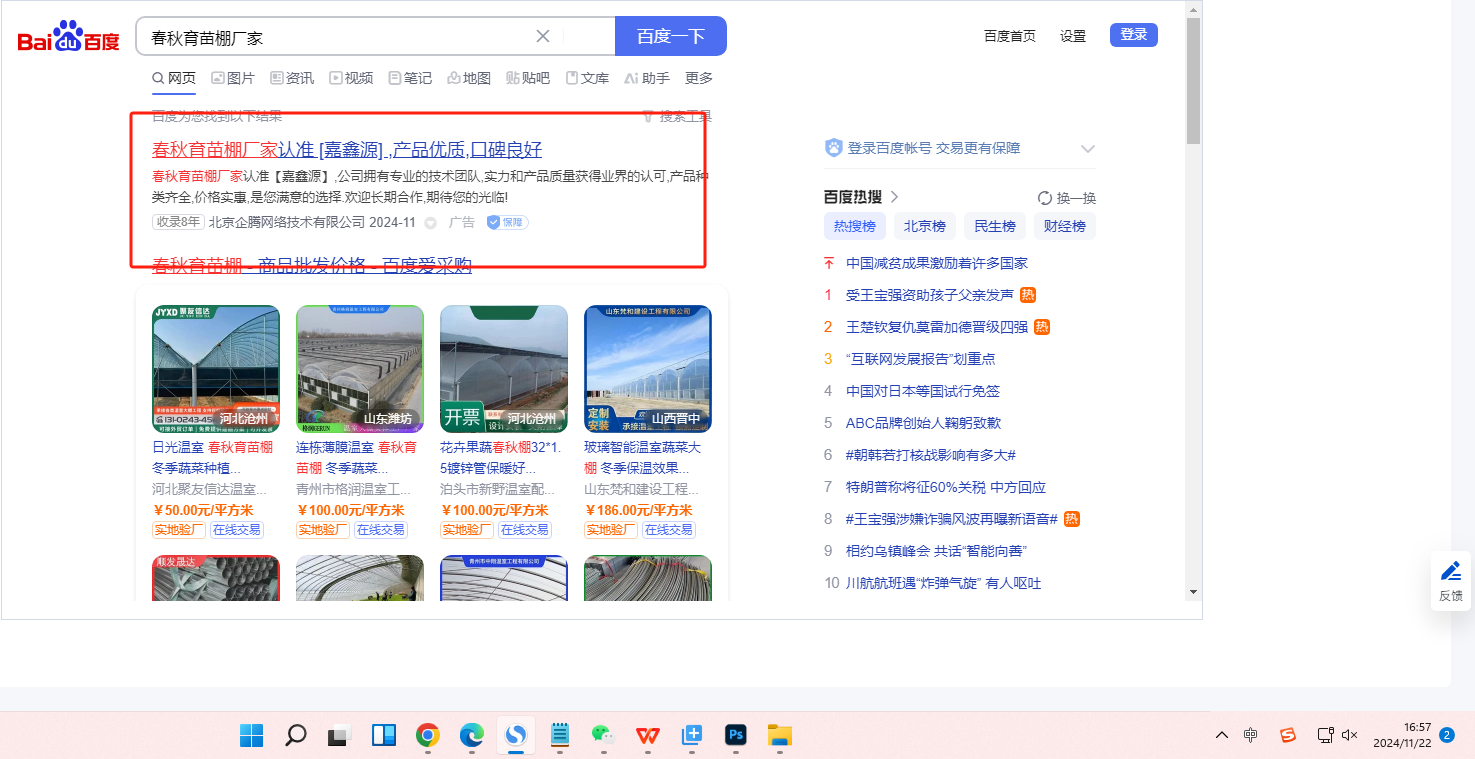This screenshot has height=759, width=1475.
Task: Clear the search box with the X icon
Action: tap(543, 36)
